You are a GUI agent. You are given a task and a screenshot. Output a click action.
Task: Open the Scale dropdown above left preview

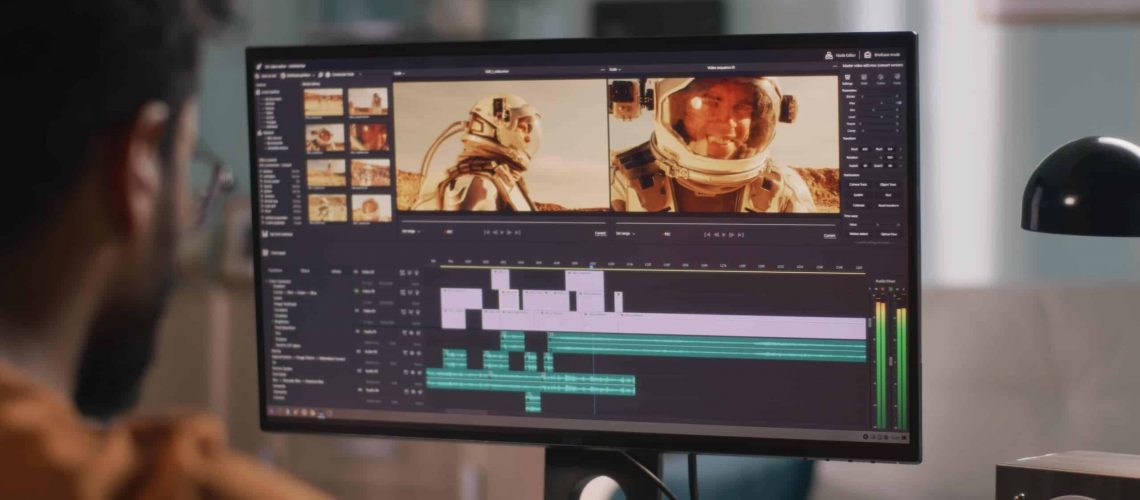click(399, 73)
